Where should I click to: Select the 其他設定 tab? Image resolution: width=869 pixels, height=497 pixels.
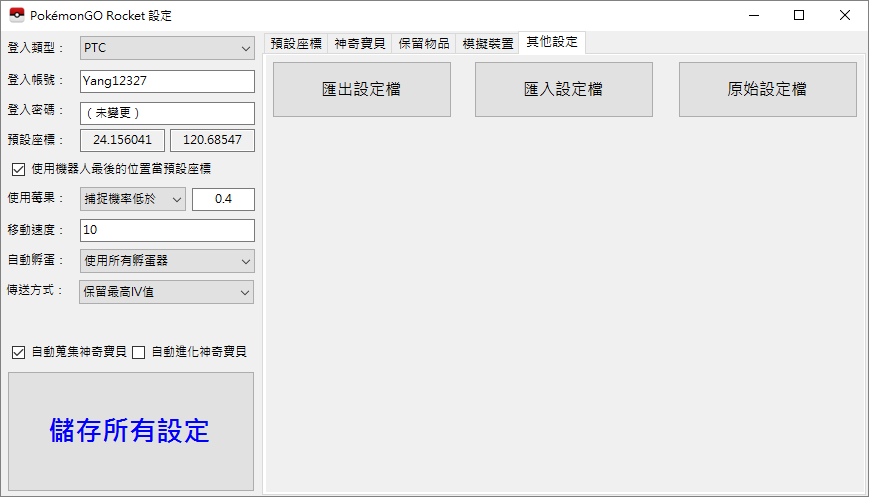(x=552, y=42)
